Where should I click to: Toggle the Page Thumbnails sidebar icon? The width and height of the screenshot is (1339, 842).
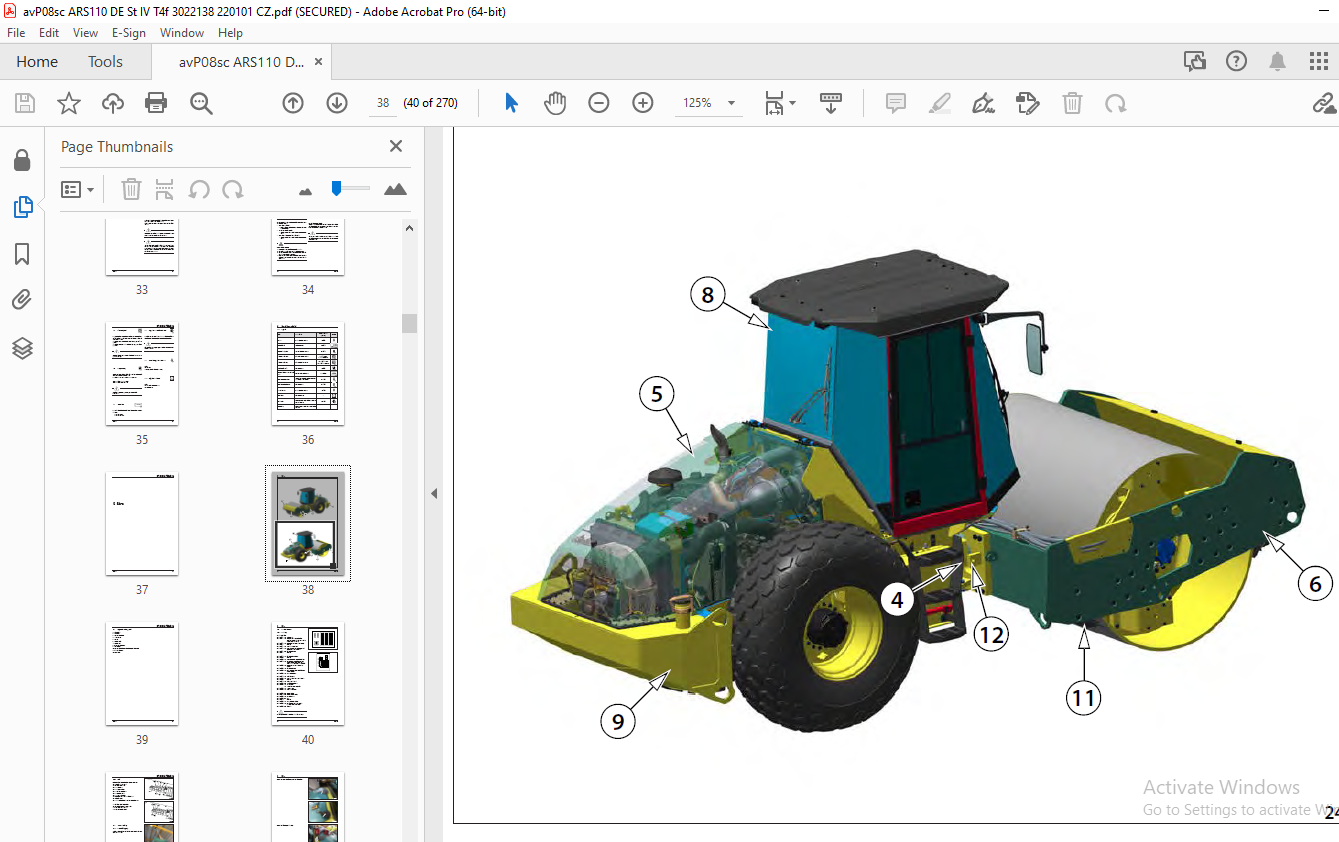22,207
